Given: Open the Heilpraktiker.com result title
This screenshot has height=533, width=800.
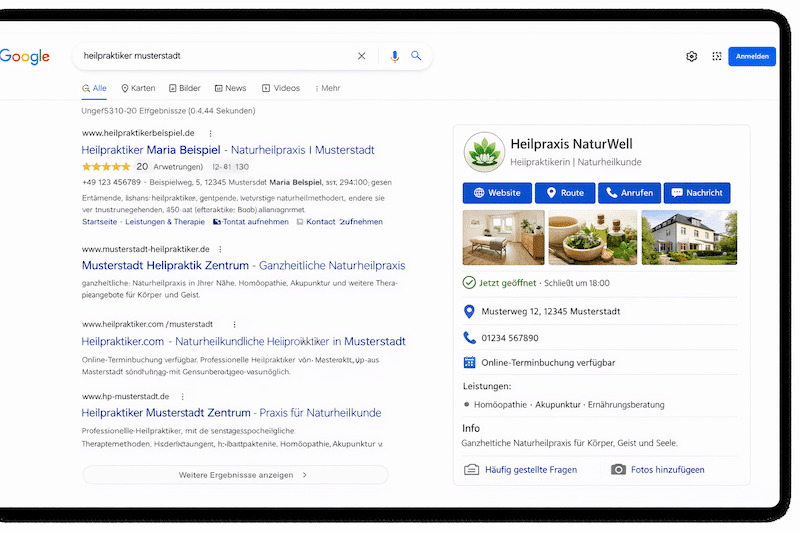Looking at the screenshot, I should pos(243,341).
